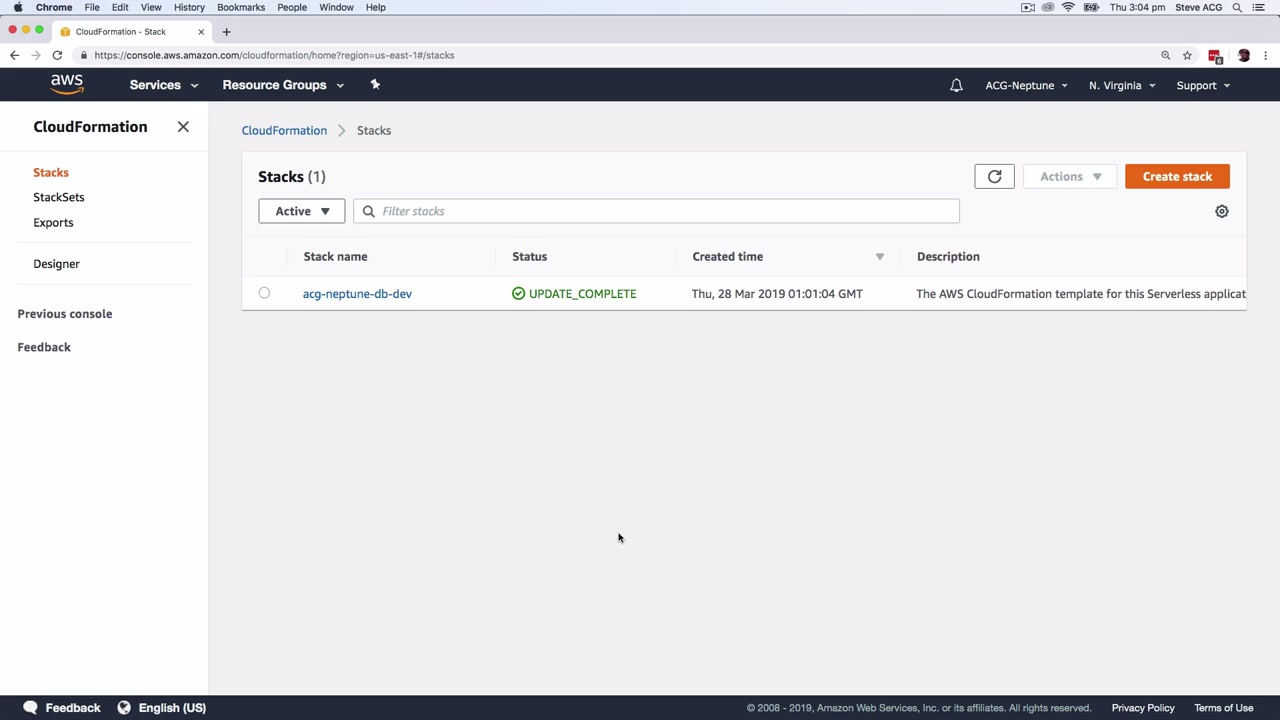Open the Chrome File menu
1280x720 pixels.
(x=92, y=7)
